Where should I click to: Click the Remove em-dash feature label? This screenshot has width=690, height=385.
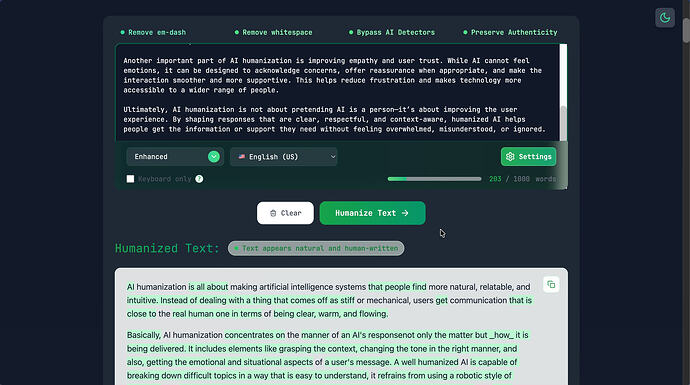(x=154, y=32)
